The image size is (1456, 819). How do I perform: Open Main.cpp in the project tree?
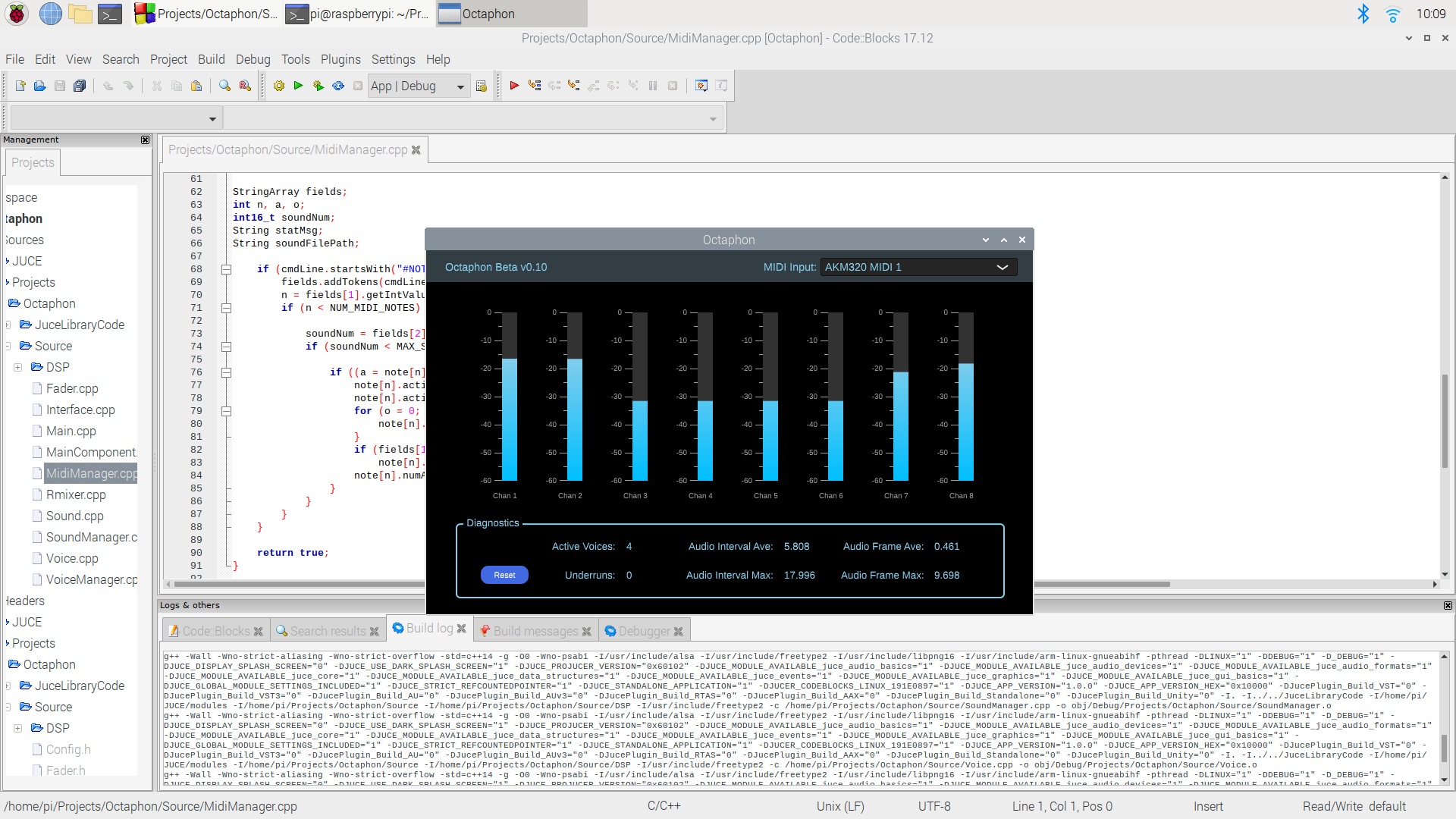click(71, 431)
